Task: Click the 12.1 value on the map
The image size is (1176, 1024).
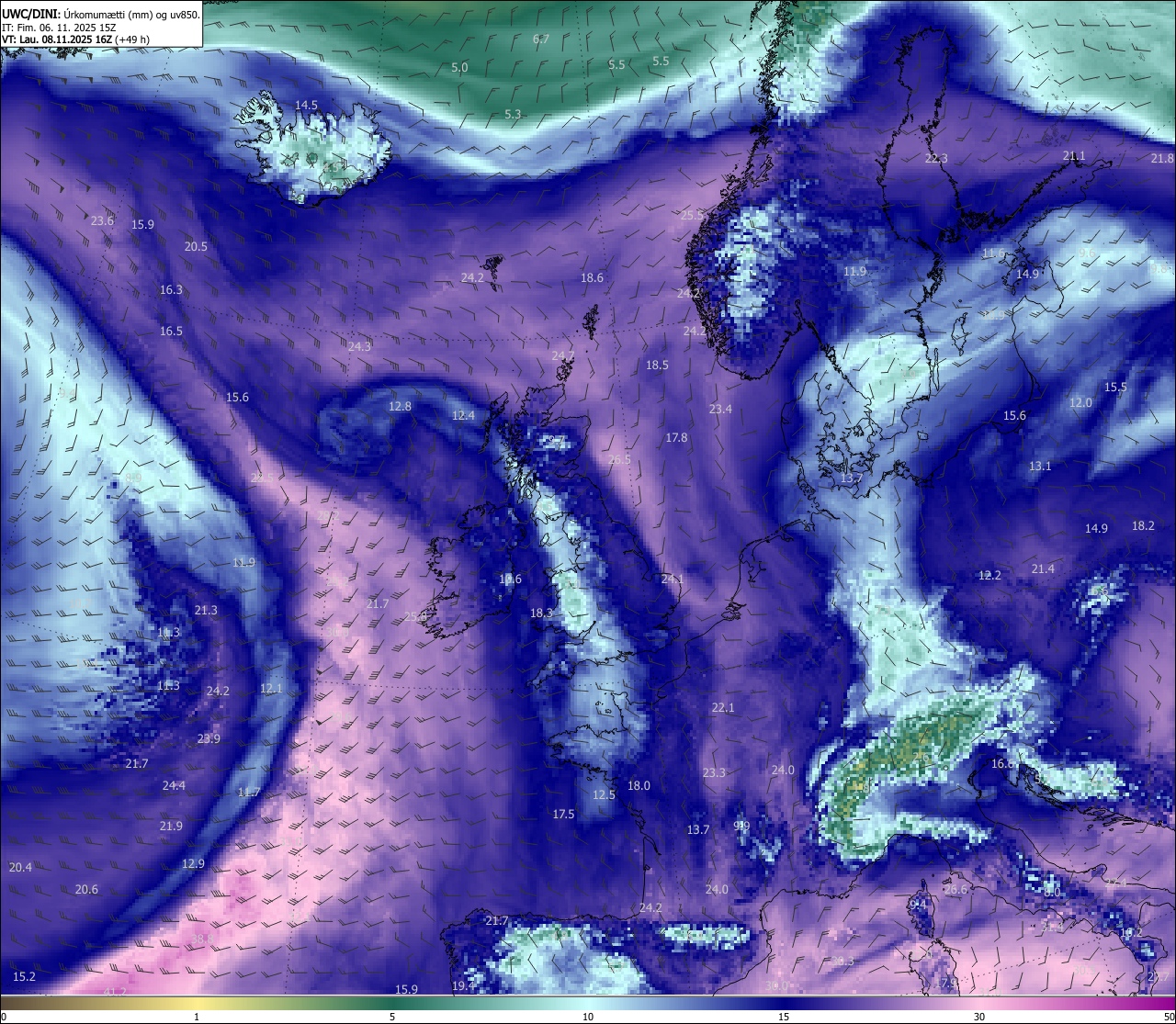Action: [x=271, y=688]
